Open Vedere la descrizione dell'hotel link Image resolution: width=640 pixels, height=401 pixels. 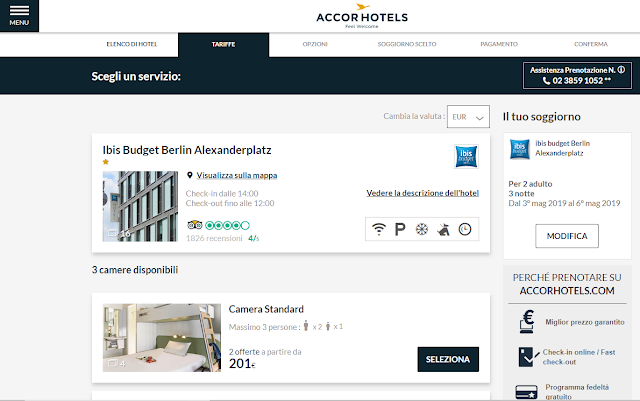click(422, 193)
